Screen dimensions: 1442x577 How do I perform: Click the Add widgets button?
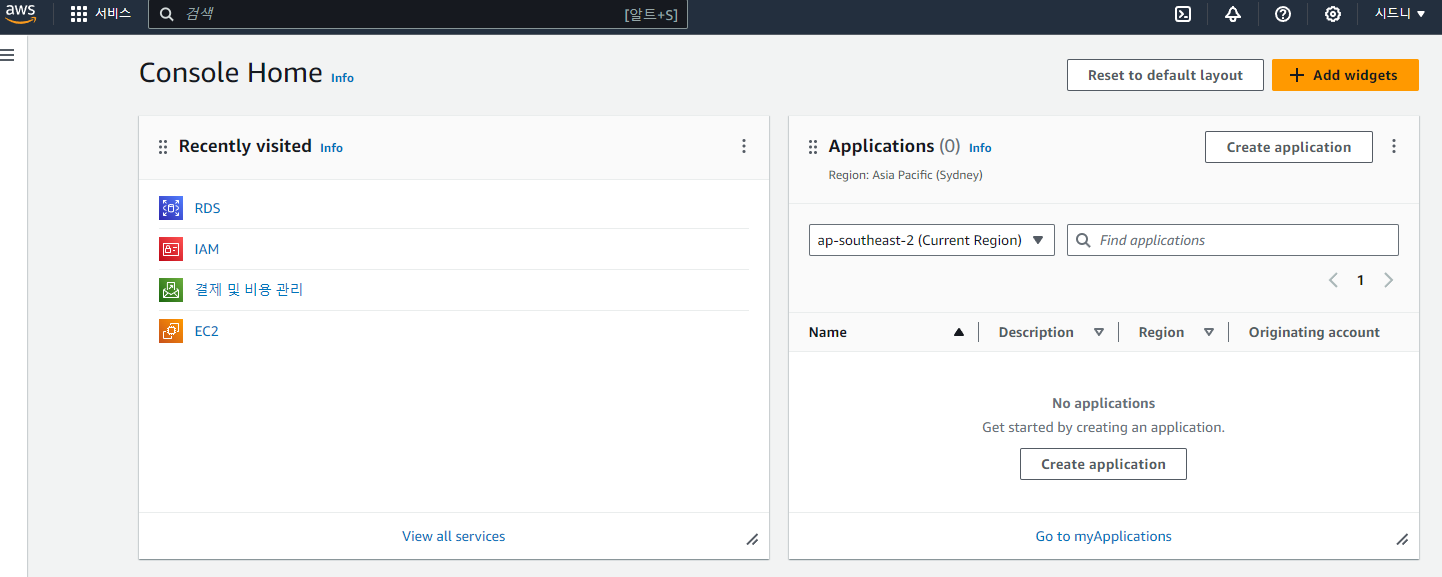tap(1345, 75)
